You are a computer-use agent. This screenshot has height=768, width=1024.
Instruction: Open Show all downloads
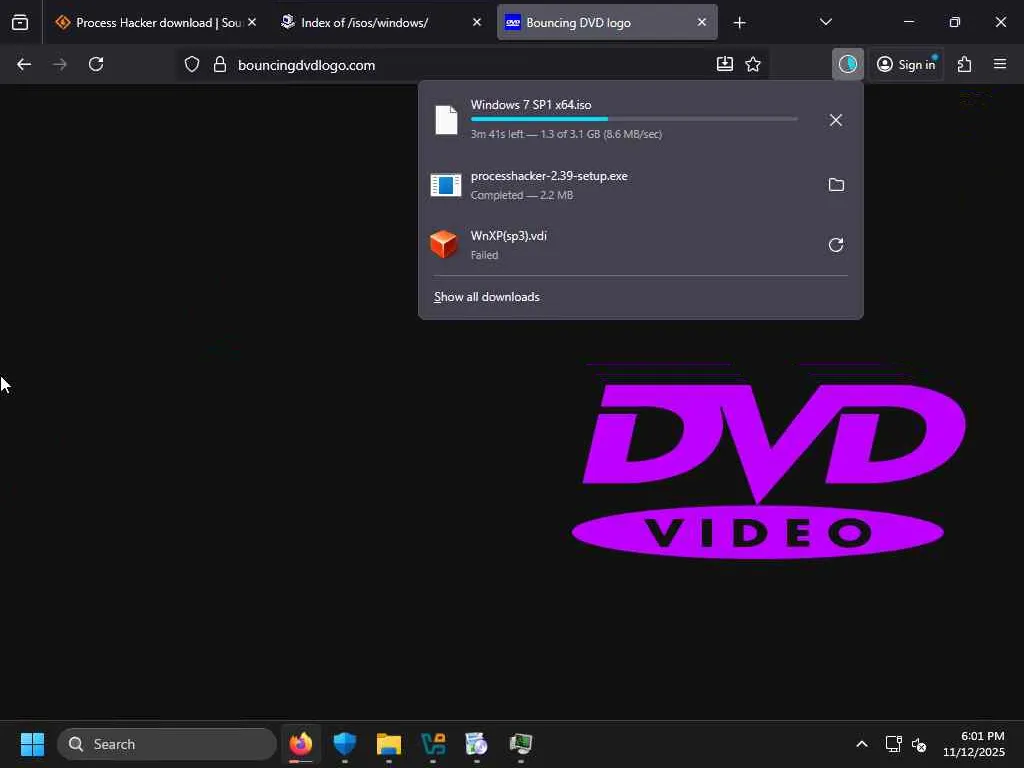click(x=487, y=297)
